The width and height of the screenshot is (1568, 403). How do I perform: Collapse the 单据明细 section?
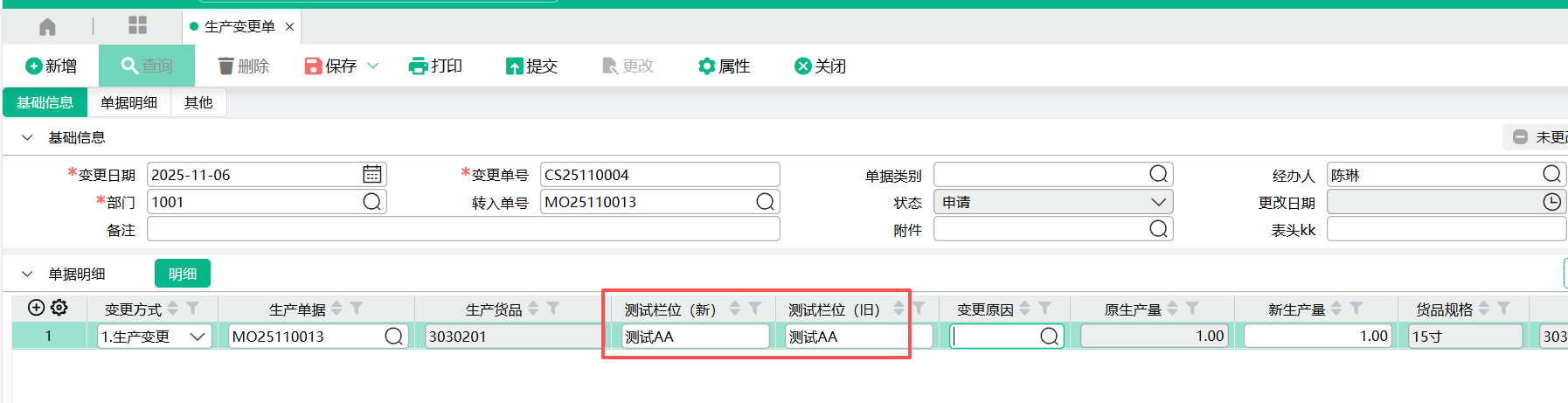27,274
